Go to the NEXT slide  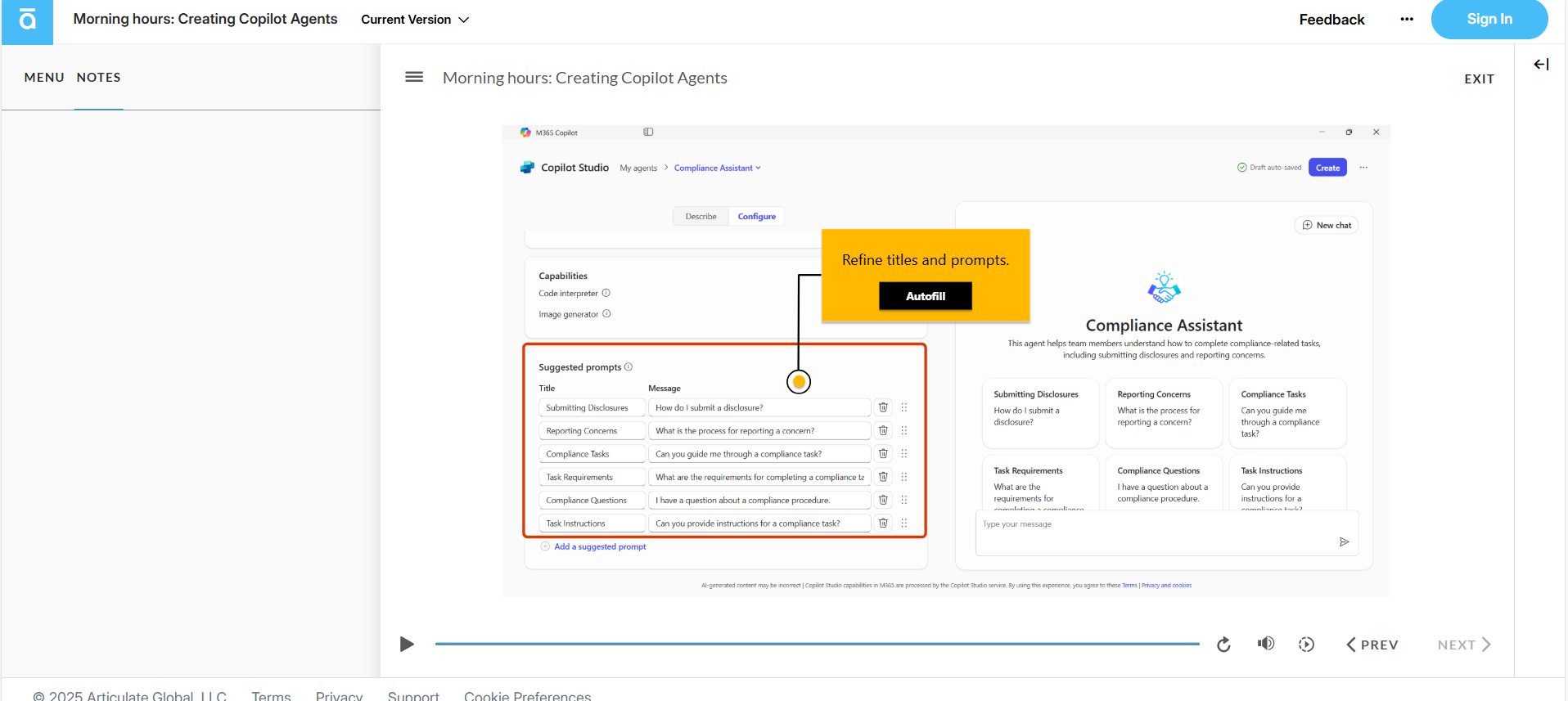pos(1464,645)
